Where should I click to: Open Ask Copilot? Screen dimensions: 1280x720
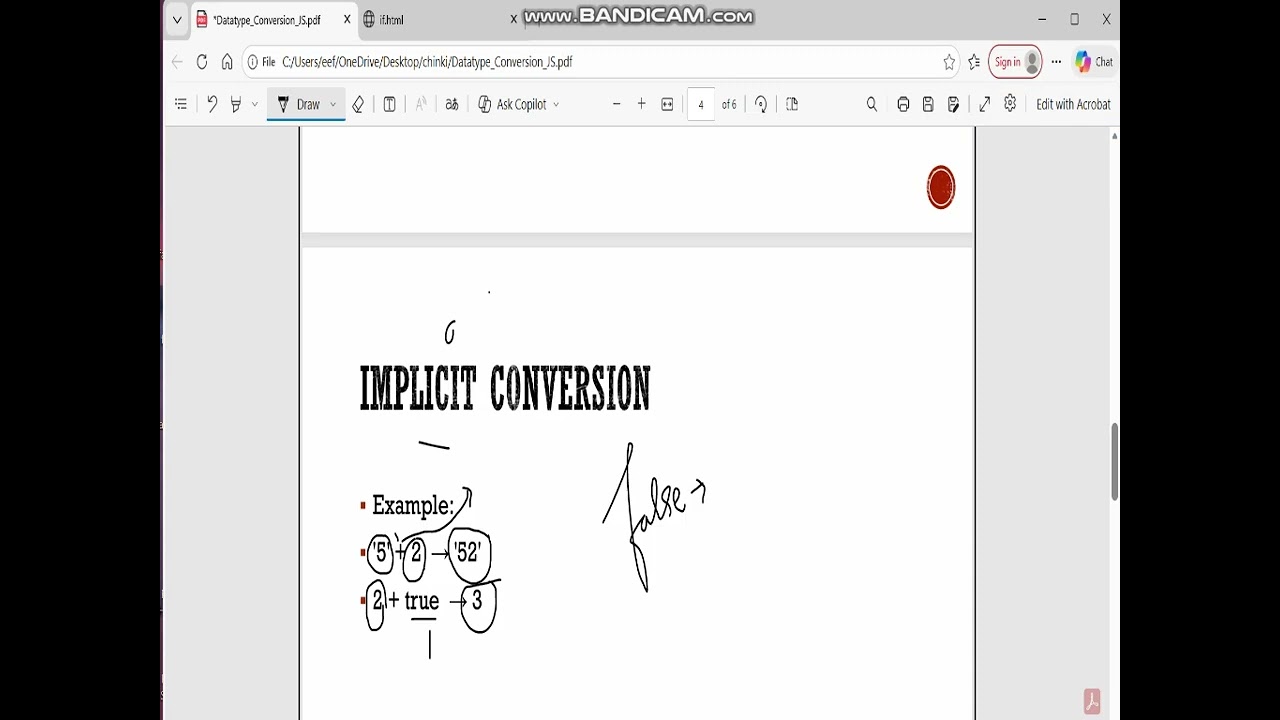[x=512, y=104]
